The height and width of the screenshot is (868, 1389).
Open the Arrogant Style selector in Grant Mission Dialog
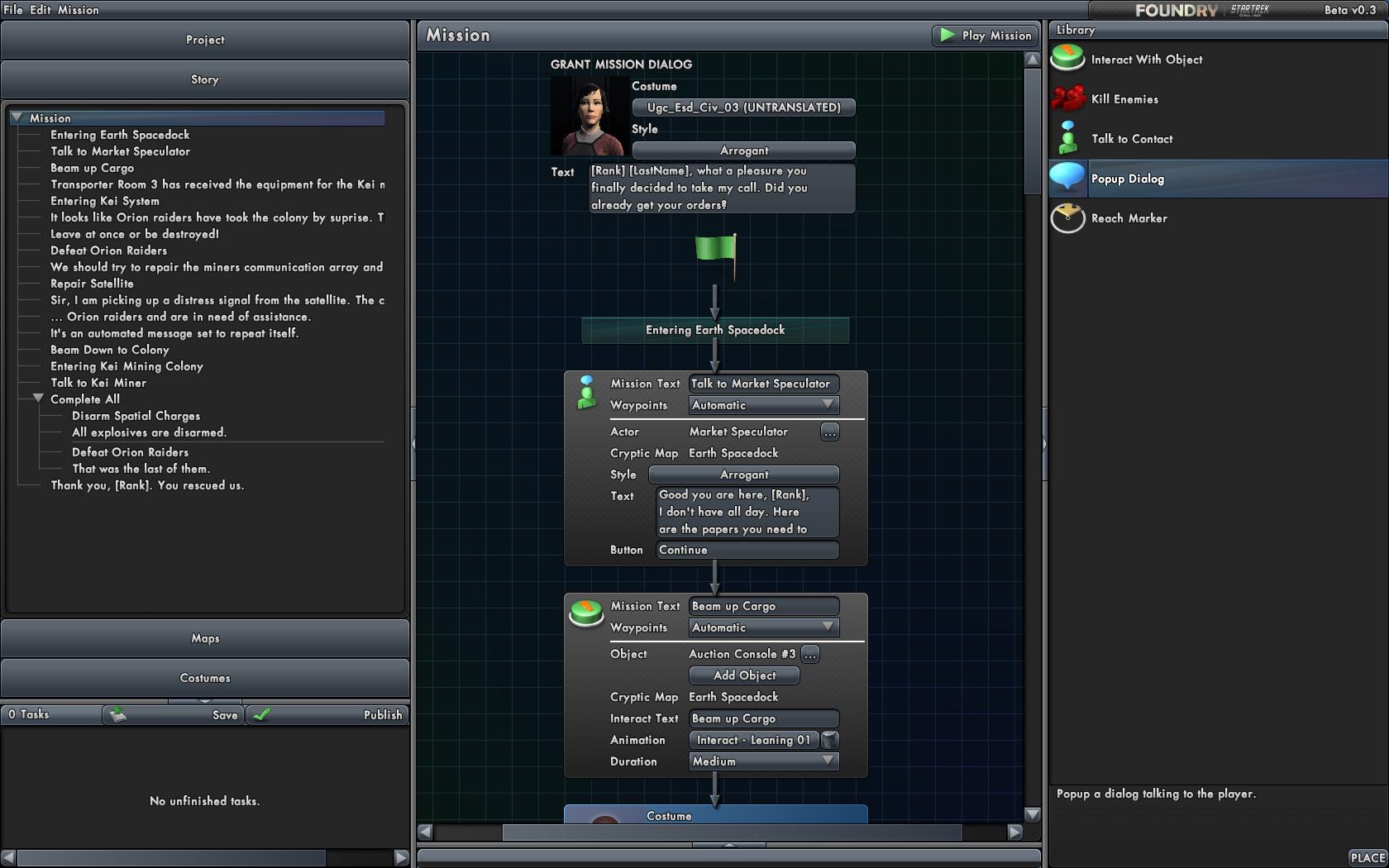click(743, 150)
